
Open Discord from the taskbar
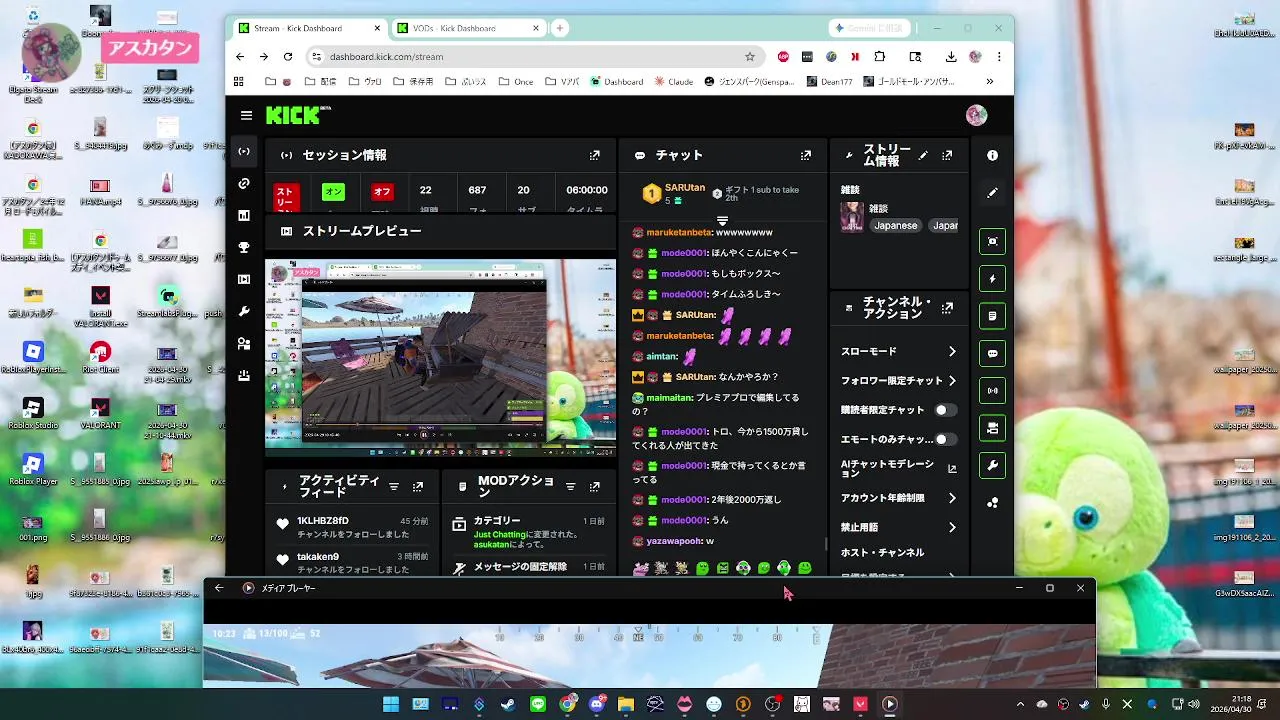point(597,704)
